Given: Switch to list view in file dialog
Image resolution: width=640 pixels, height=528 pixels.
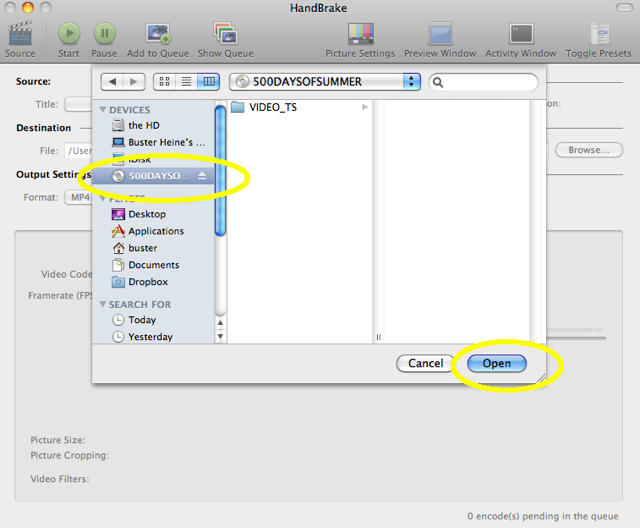Looking at the screenshot, I should coord(186,81).
